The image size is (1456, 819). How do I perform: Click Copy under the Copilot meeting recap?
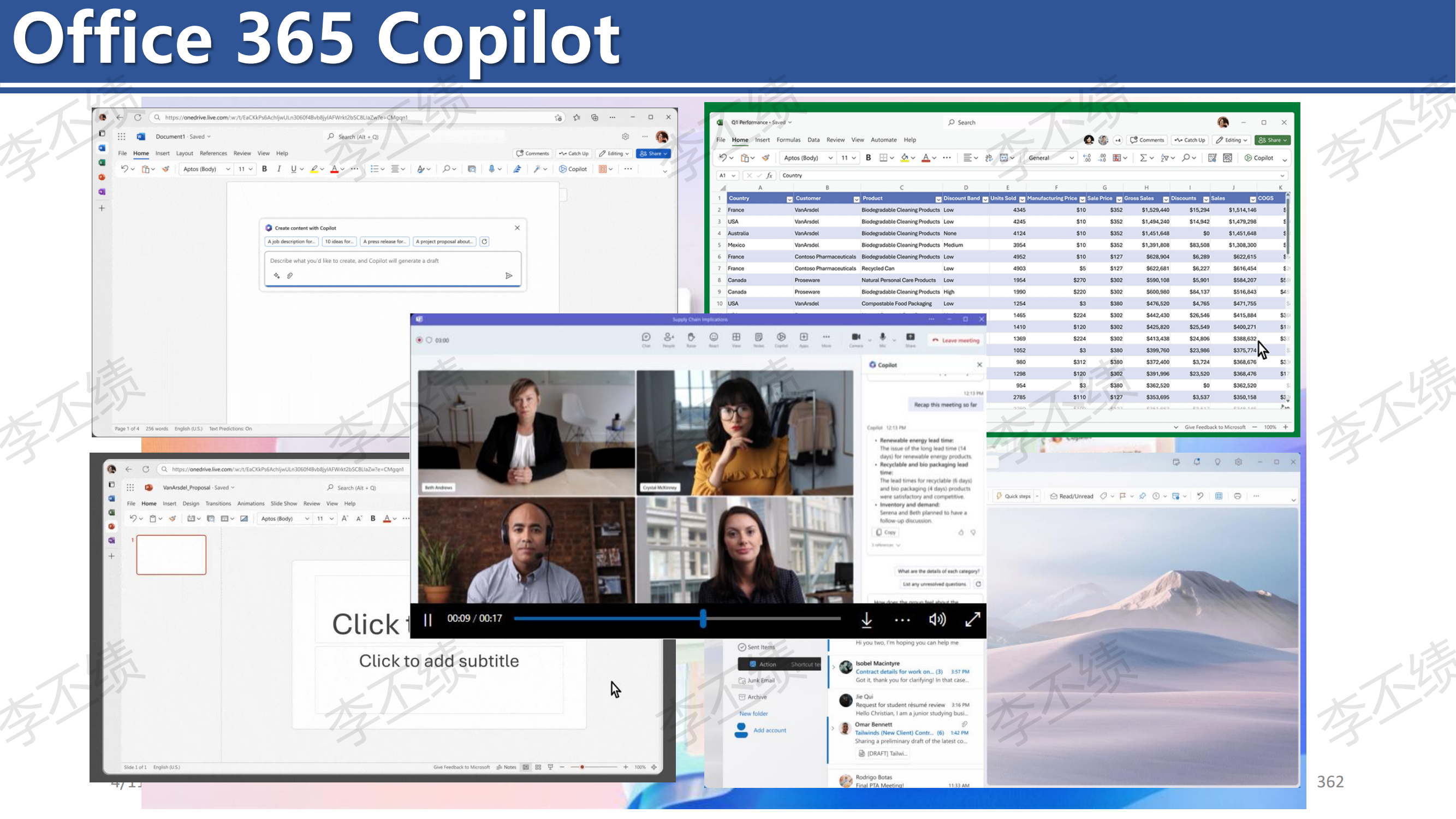[x=885, y=532]
